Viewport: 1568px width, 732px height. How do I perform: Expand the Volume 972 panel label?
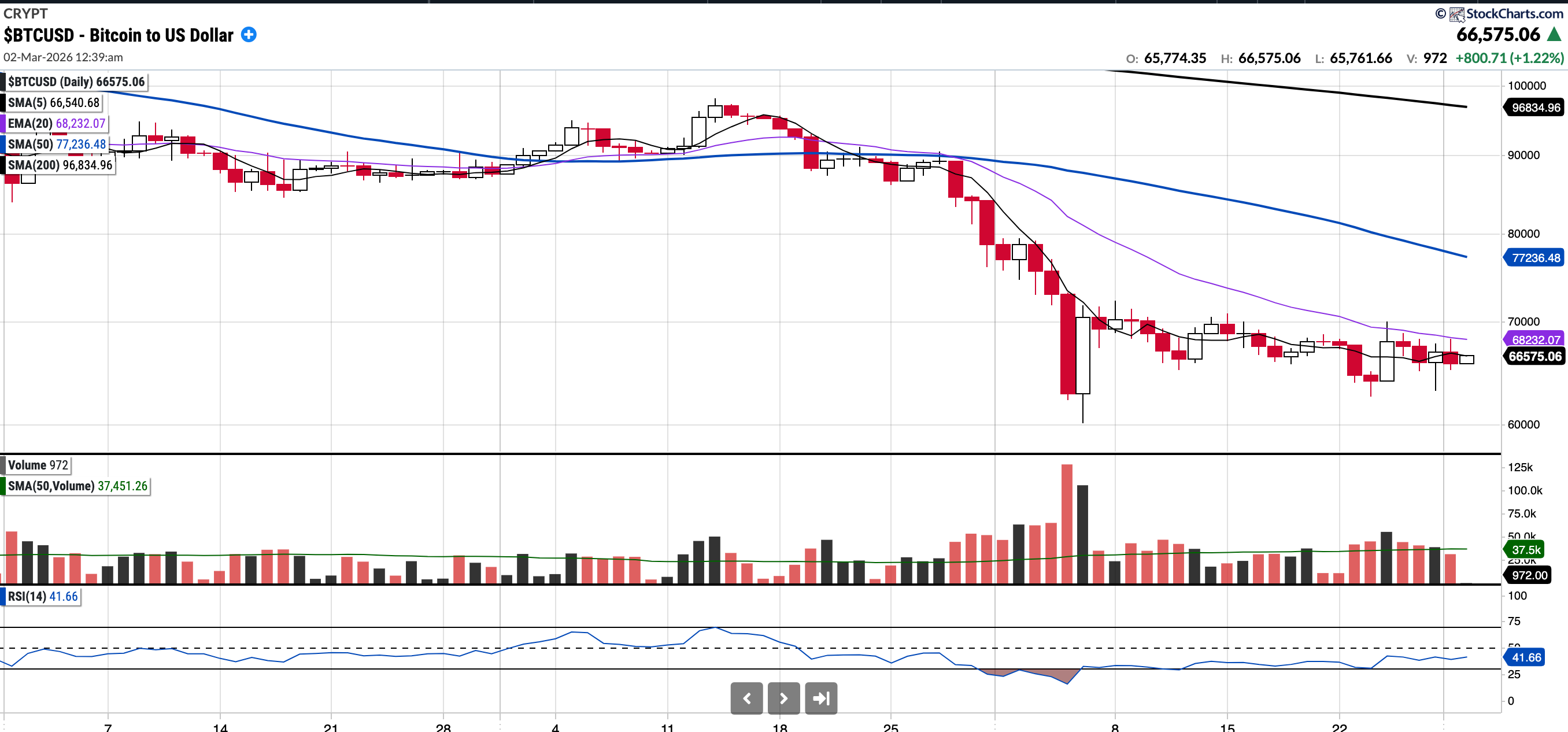pos(37,465)
